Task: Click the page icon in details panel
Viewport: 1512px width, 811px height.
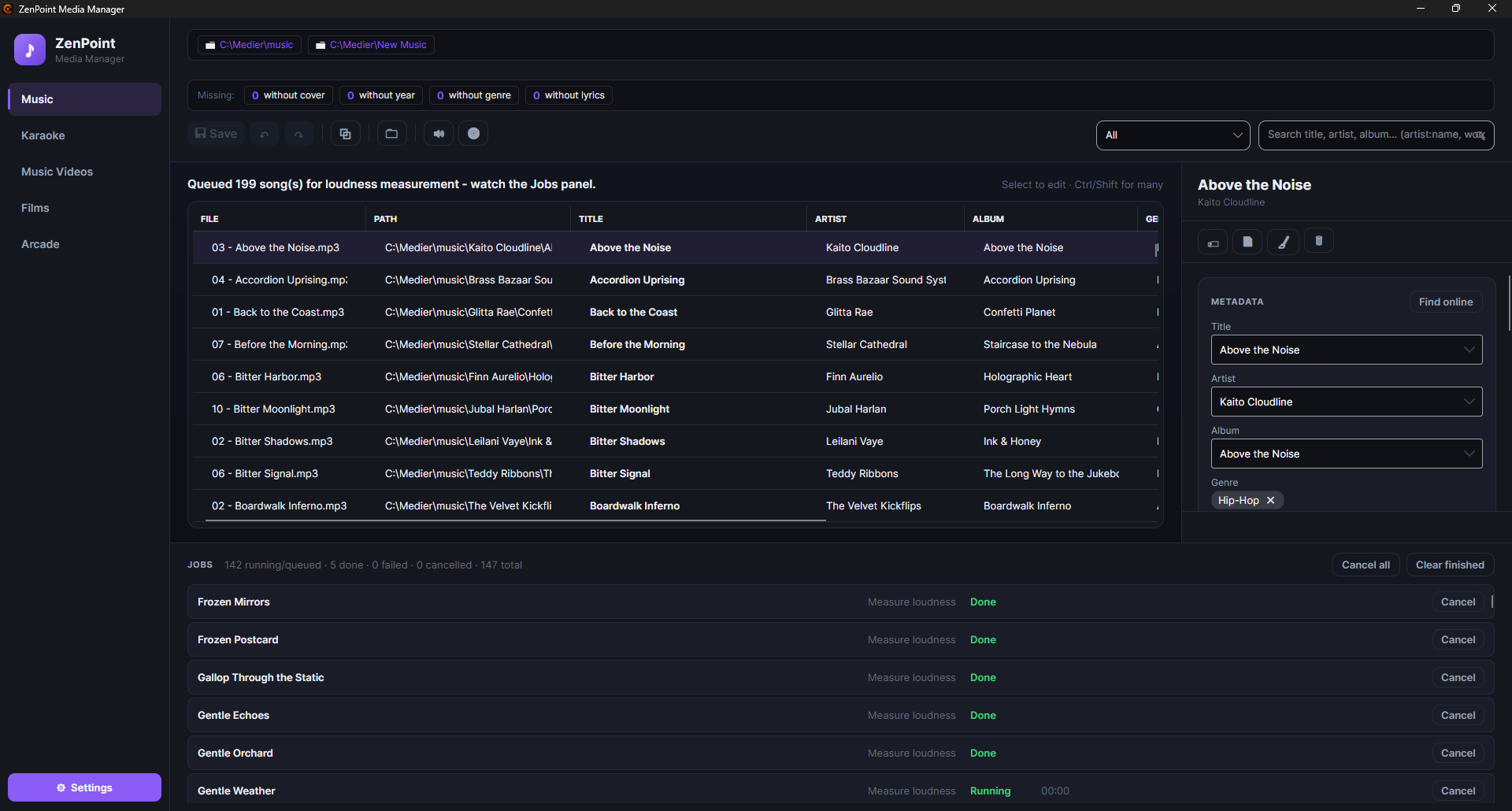Action: tap(1247, 242)
